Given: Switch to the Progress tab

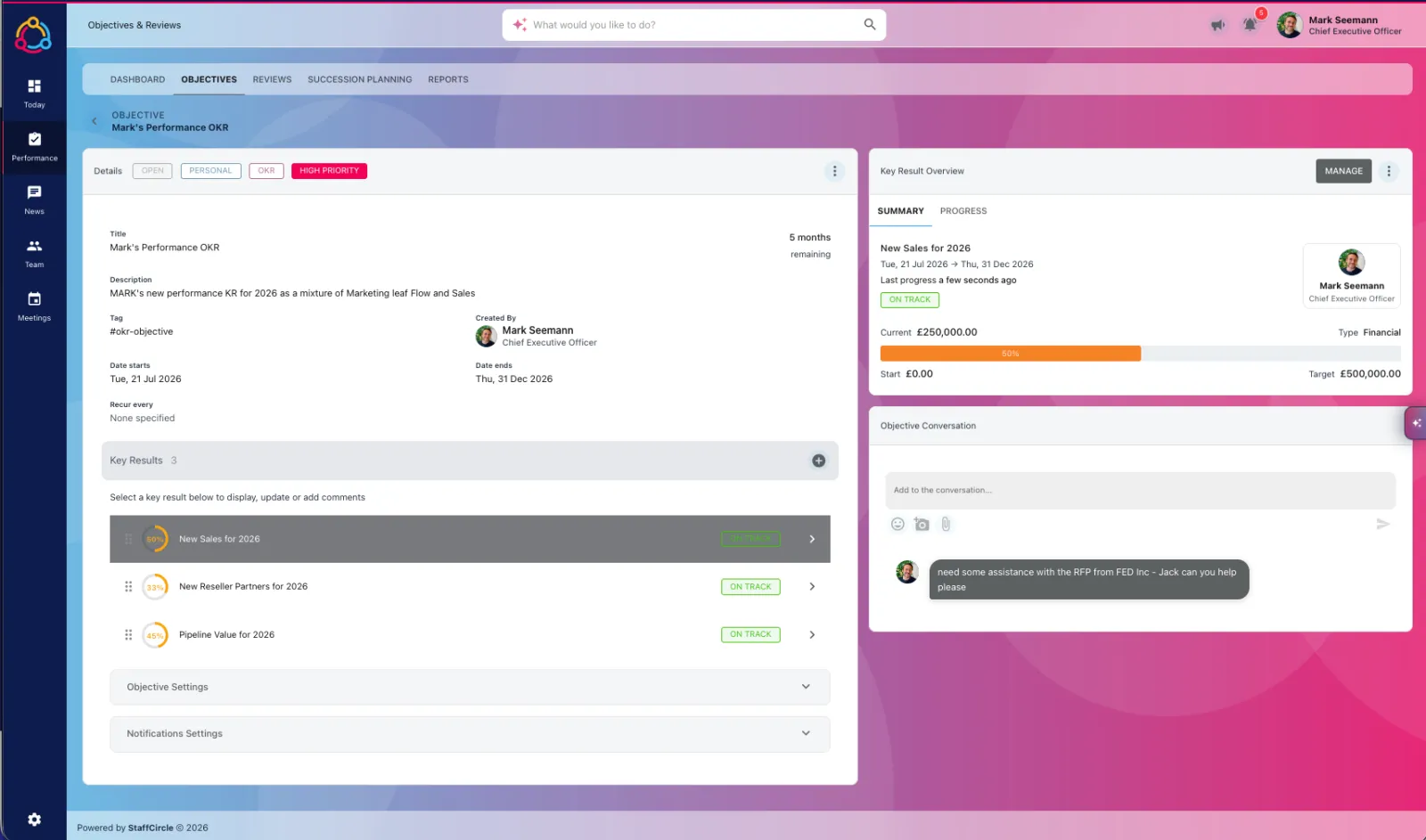Looking at the screenshot, I should 963,211.
